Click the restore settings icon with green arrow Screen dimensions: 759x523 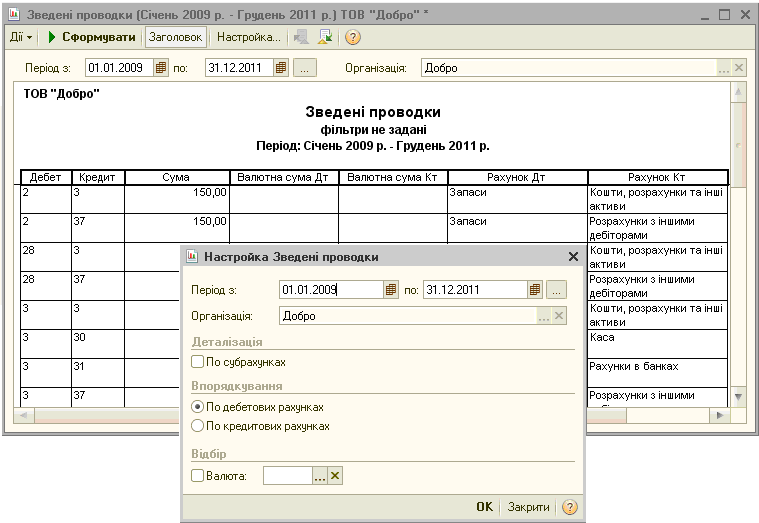pos(325,37)
